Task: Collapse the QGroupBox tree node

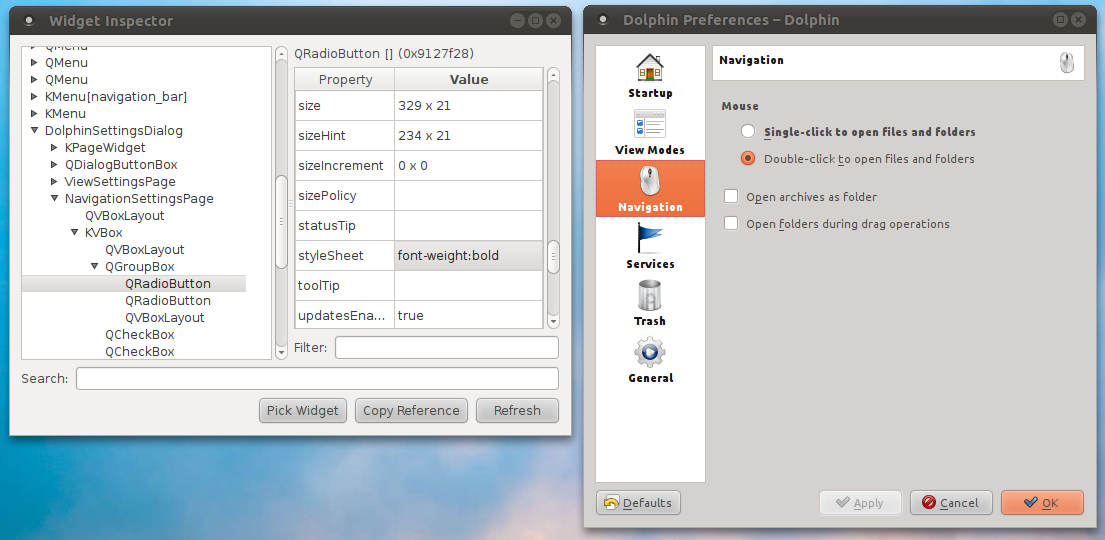Action: tap(94, 266)
